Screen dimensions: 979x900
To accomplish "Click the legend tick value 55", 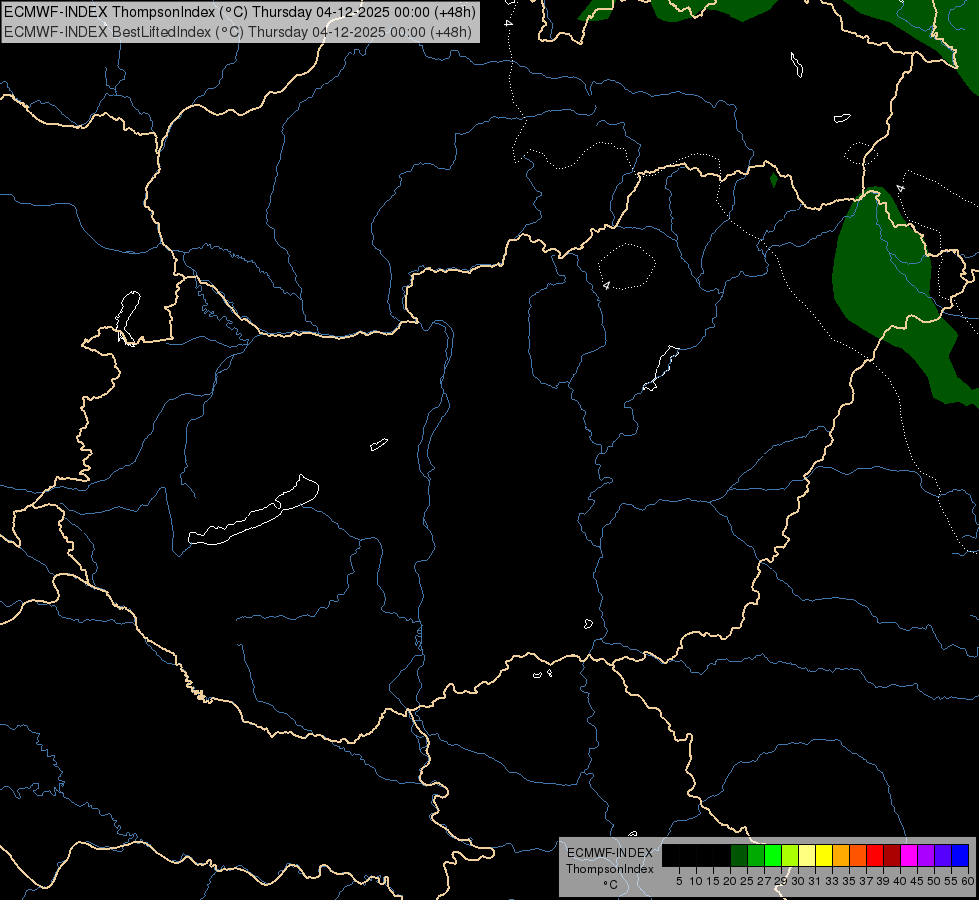I will [x=951, y=881].
